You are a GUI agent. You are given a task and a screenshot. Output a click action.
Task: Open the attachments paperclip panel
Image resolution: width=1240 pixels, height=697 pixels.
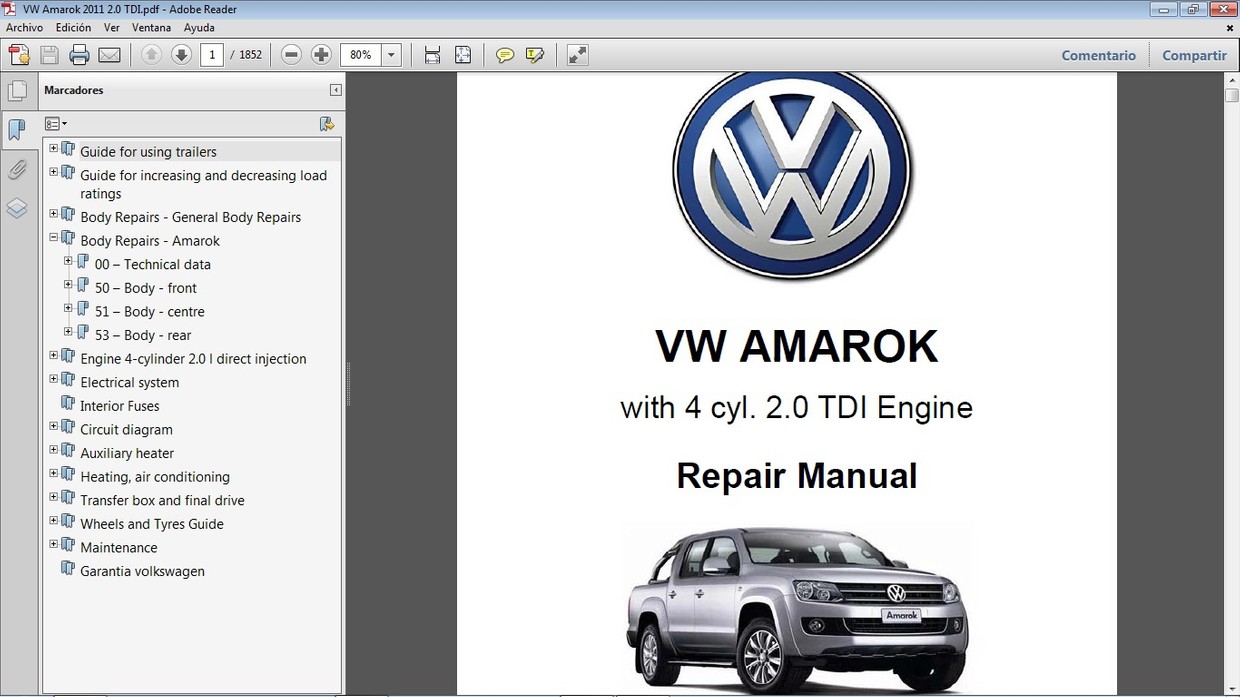coord(17,169)
